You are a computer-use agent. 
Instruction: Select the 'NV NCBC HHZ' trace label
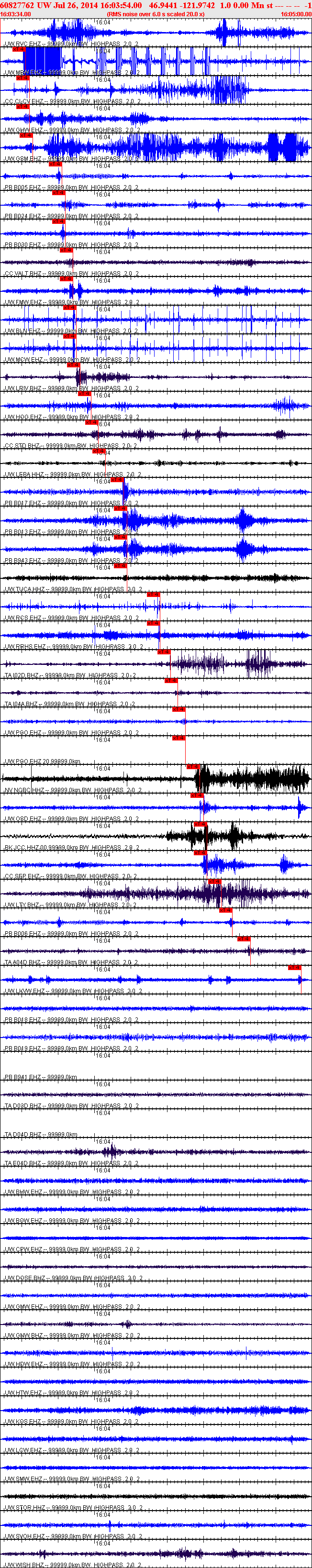(x=73, y=791)
